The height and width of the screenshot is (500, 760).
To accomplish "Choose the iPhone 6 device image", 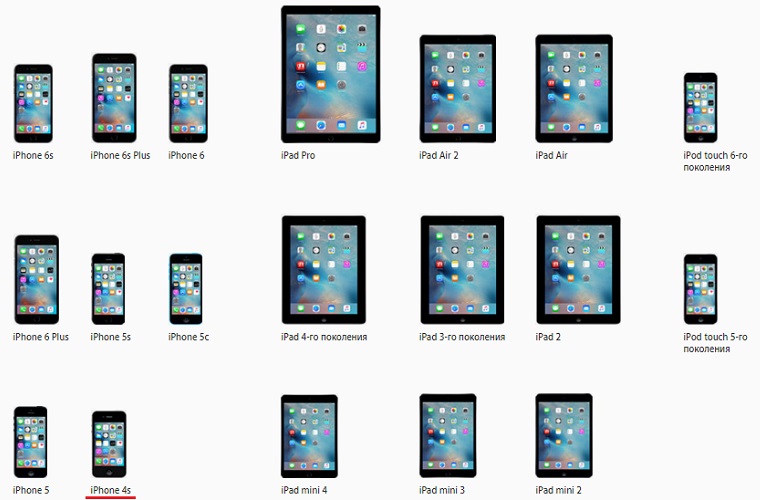I will tap(188, 103).
